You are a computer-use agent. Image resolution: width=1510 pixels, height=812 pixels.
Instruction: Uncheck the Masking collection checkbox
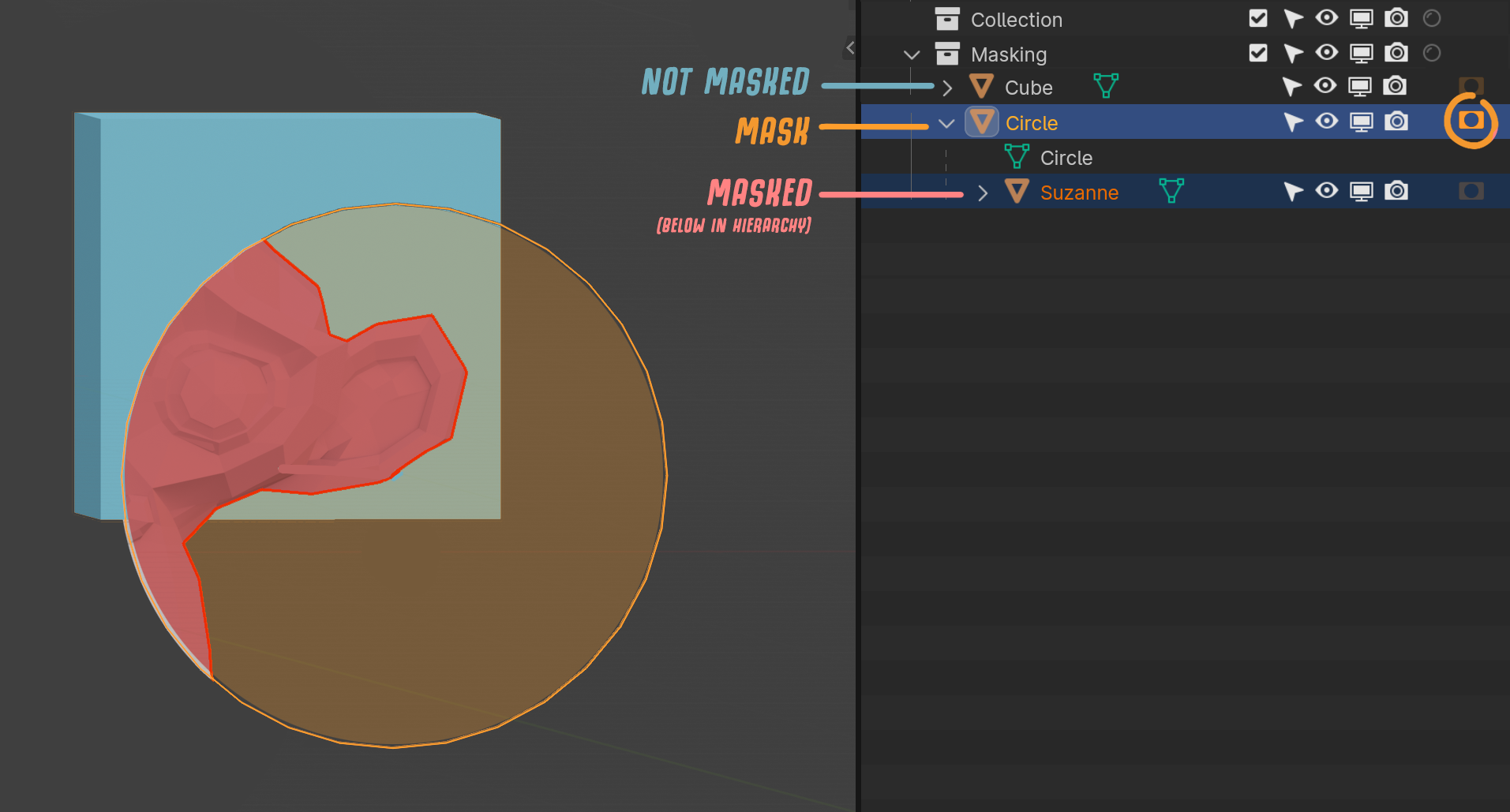(x=1258, y=53)
